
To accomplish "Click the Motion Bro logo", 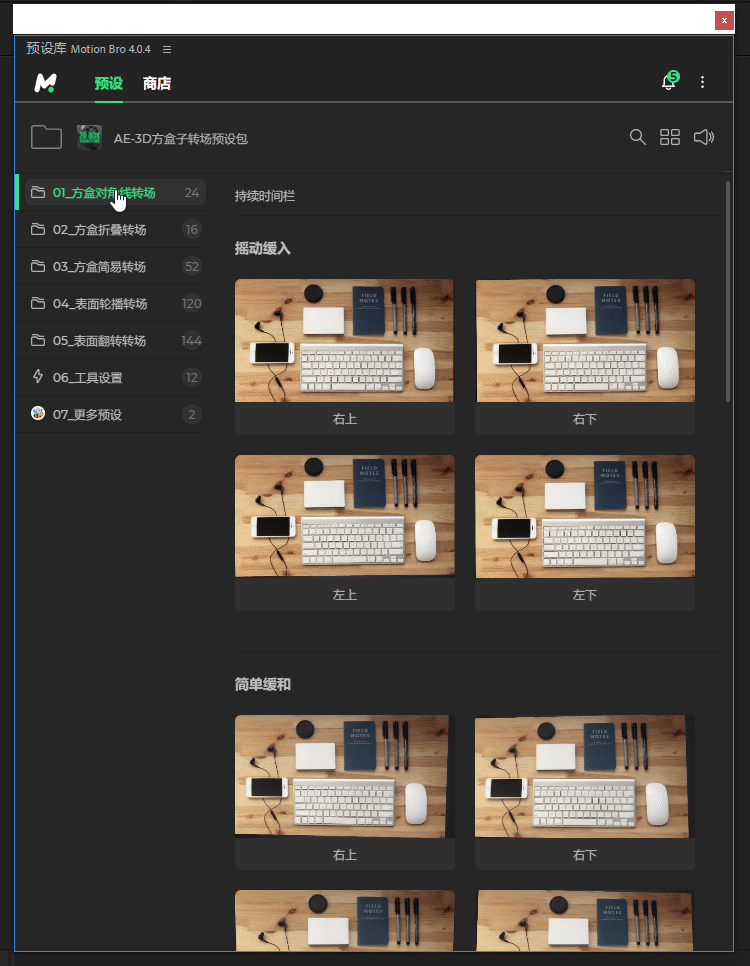I will tap(45, 83).
